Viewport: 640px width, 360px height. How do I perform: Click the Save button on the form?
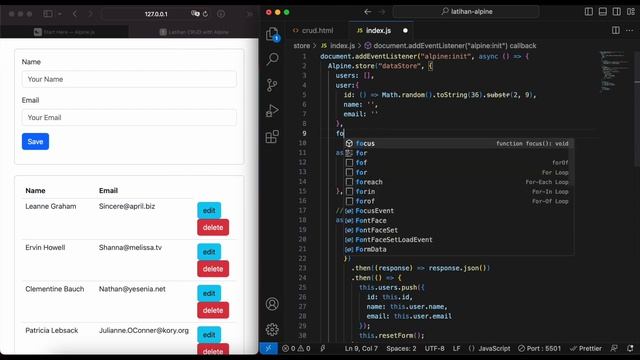point(36,141)
